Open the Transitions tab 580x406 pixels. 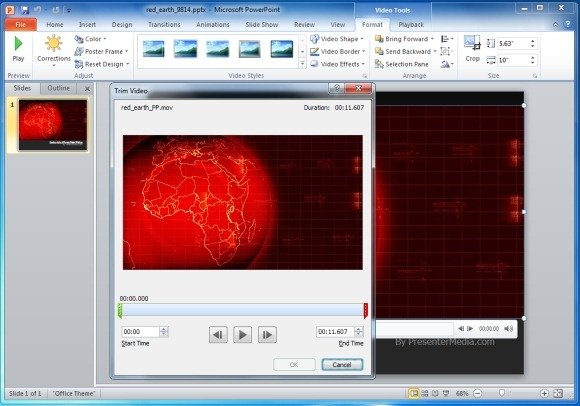pyautogui.click(x=164, y=24)
